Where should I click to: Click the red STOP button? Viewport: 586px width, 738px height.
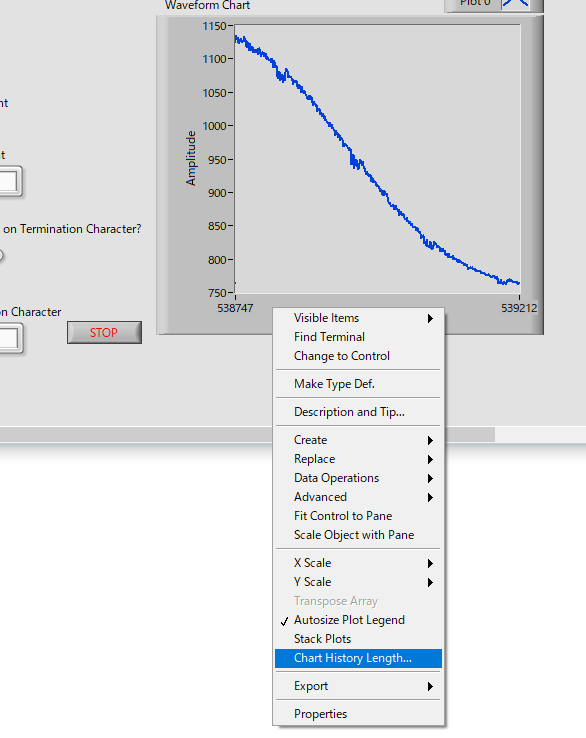tap(104, 333)
